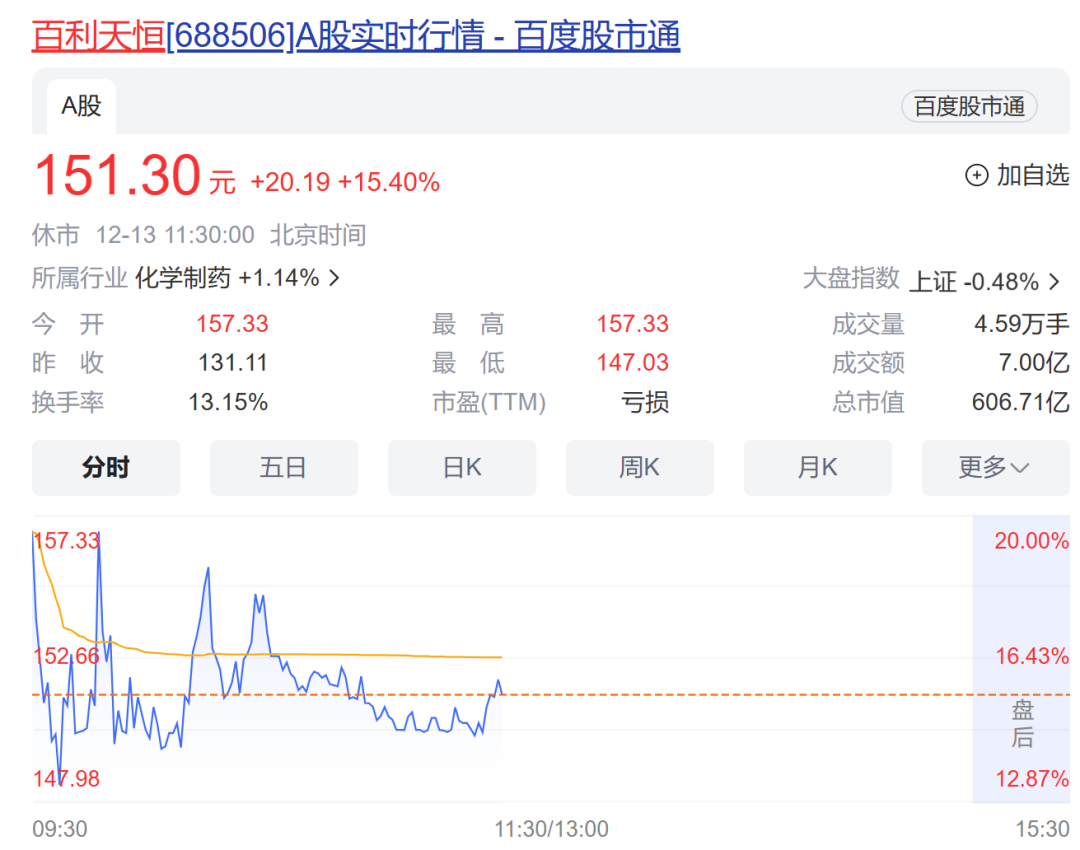The width and height of the screenshot is (1080, 850).
Task: Click the change value +20.19
Action: point(290,183)
